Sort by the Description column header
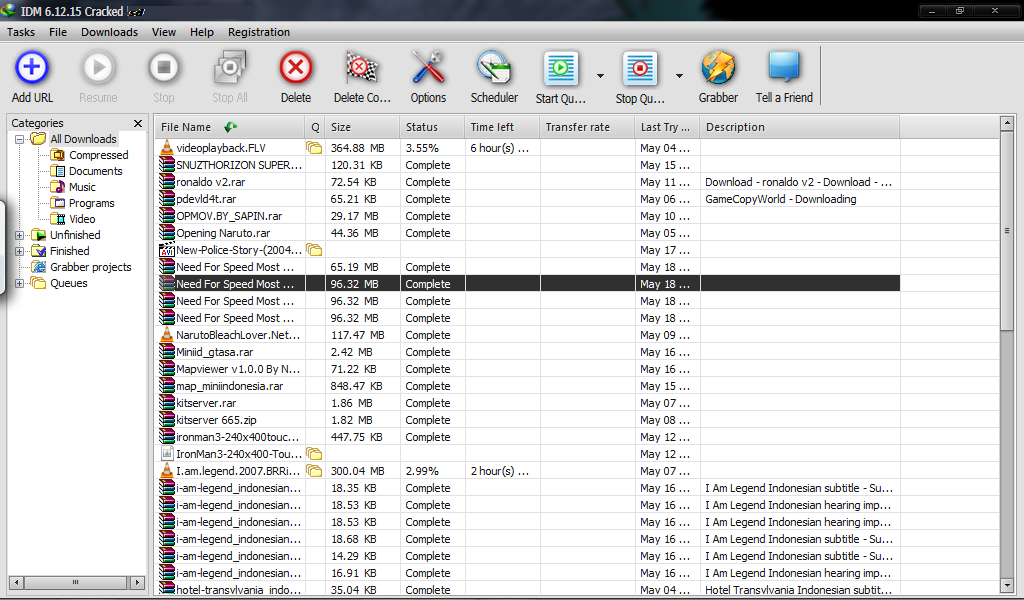The image size is (1024, 600). (799, 127)
